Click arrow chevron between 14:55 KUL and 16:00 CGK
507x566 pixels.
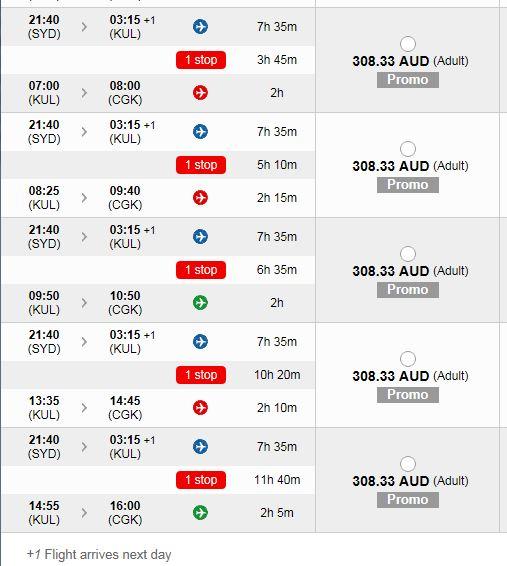pyautogui.click(x=84, y=513)
